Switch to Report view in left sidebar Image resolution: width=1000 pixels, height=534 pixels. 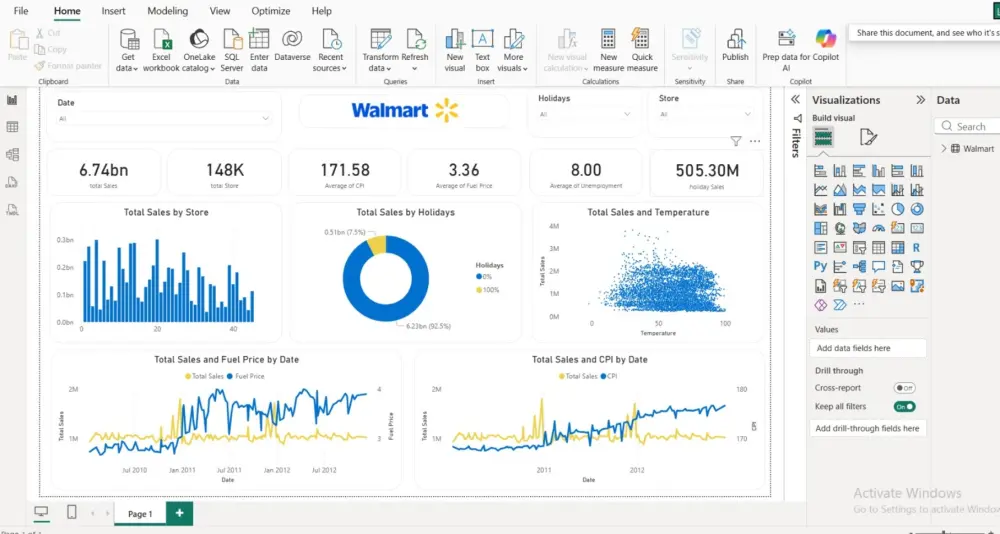pos(12,100)
